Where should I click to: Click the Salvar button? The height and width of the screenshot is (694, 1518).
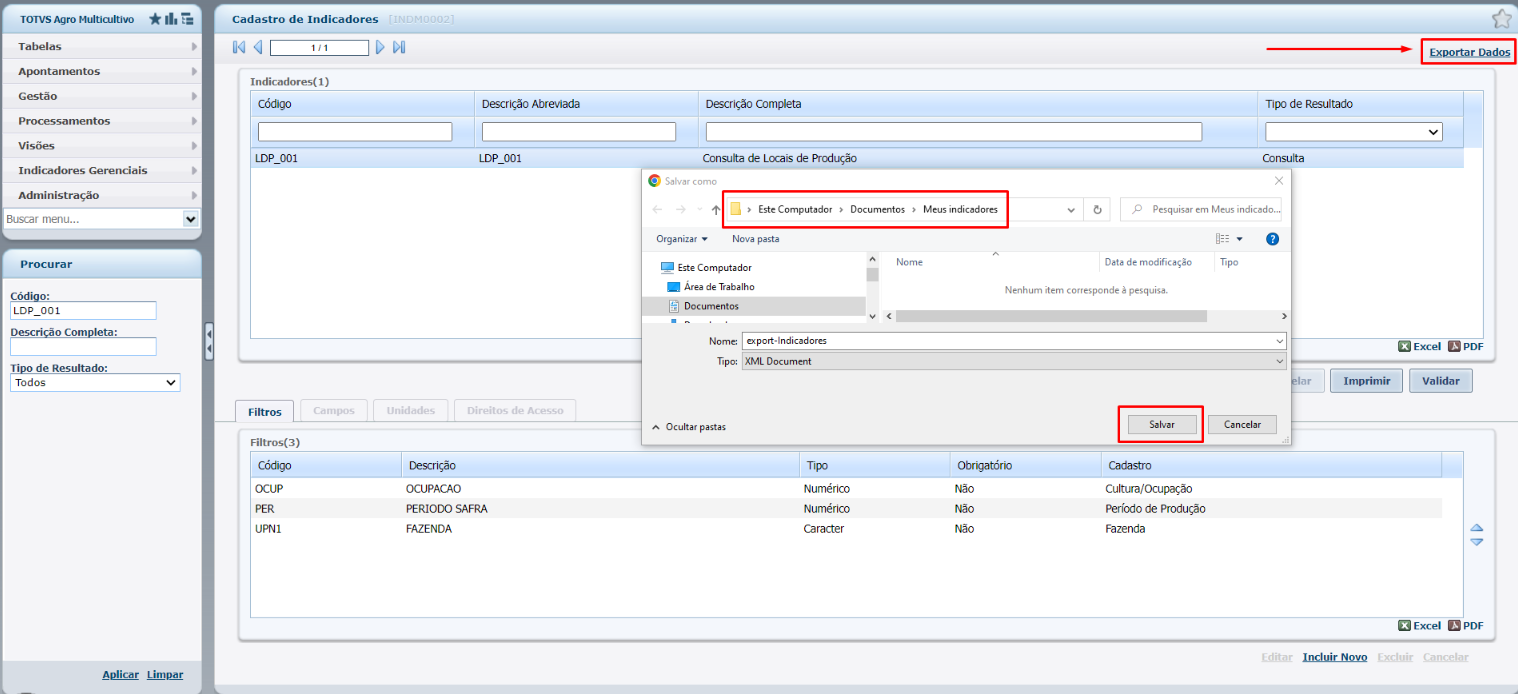[x=1162, y=425]
